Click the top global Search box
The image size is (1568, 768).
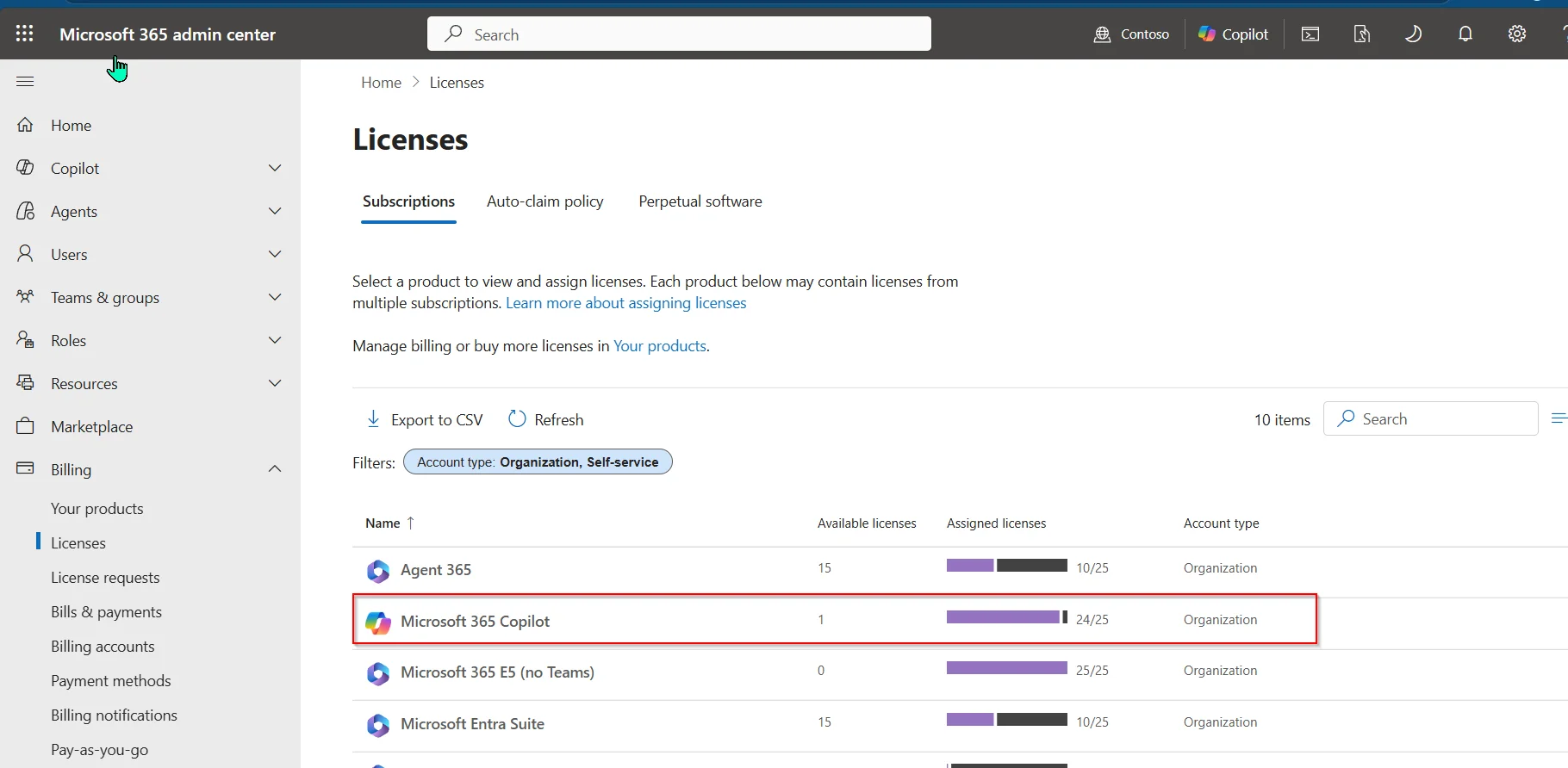tap(679, 34)
